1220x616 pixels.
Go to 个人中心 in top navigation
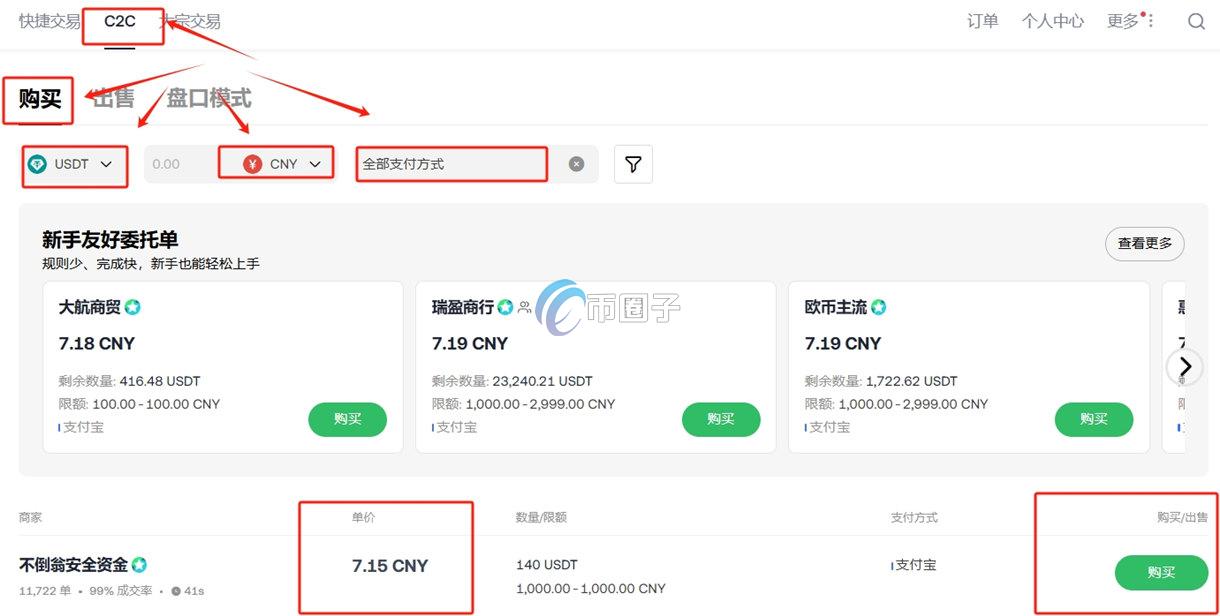tap(1052, 20)
